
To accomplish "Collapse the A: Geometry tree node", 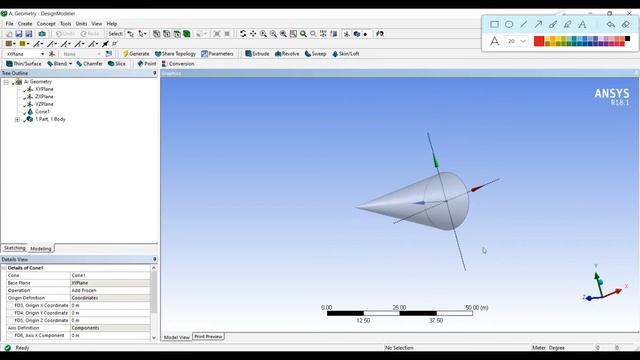I will (6, 82).
